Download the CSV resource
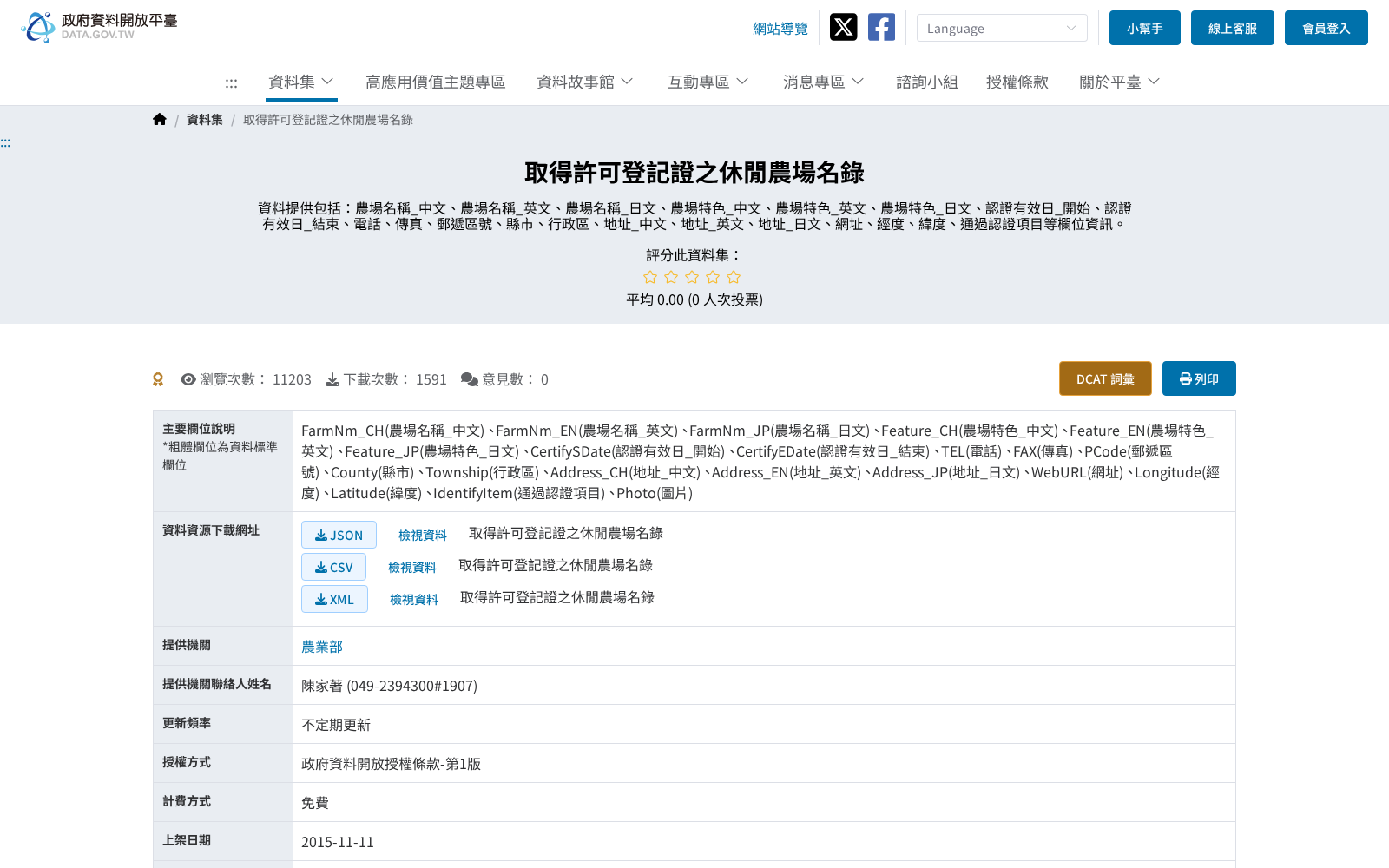Image resolution: width=1389 pixels, height=868 pixels. tap(333, 567)
